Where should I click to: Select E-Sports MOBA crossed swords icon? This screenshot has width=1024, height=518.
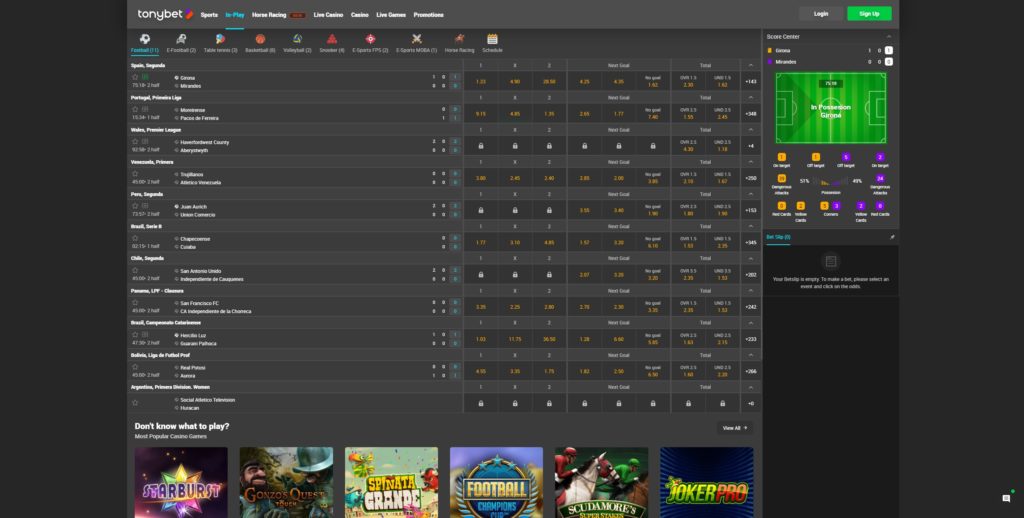pos(417,39)
